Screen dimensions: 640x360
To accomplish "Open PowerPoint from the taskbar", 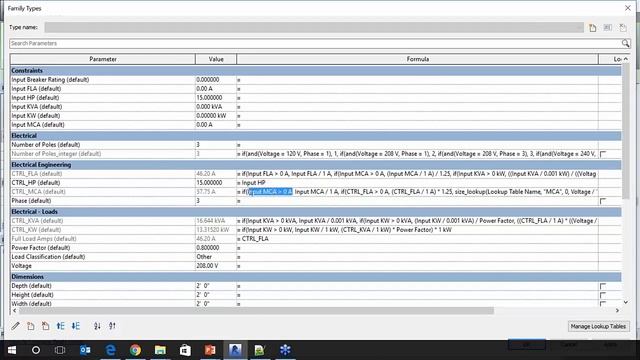I will click(x=210, y=350).
